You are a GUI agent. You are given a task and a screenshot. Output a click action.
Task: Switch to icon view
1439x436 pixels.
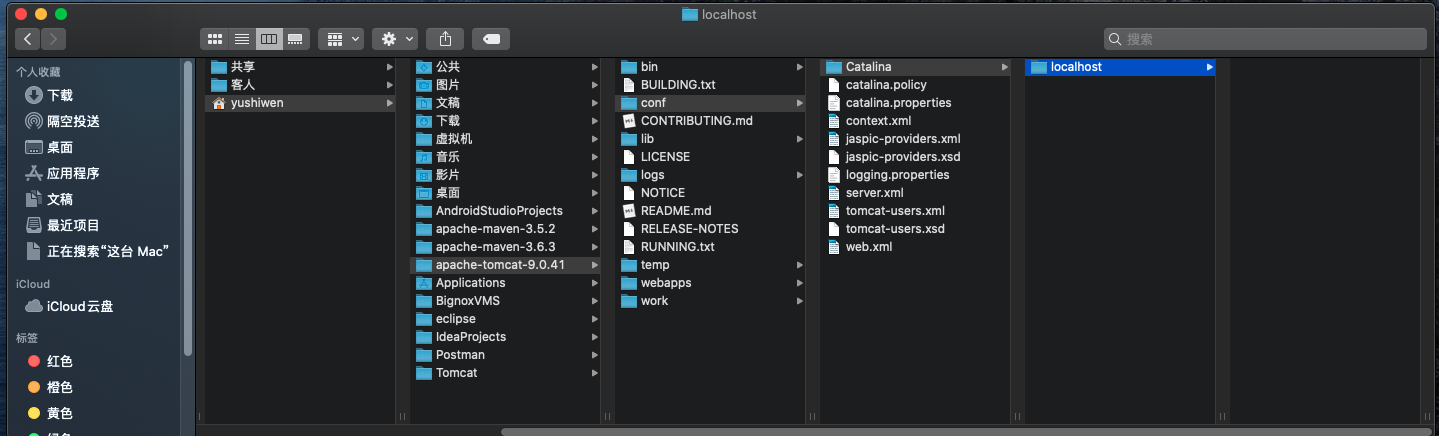pos(214,39)
